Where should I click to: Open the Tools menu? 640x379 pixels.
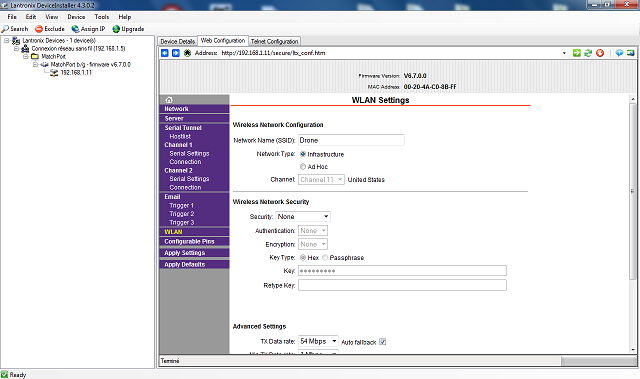pos(102,17)
